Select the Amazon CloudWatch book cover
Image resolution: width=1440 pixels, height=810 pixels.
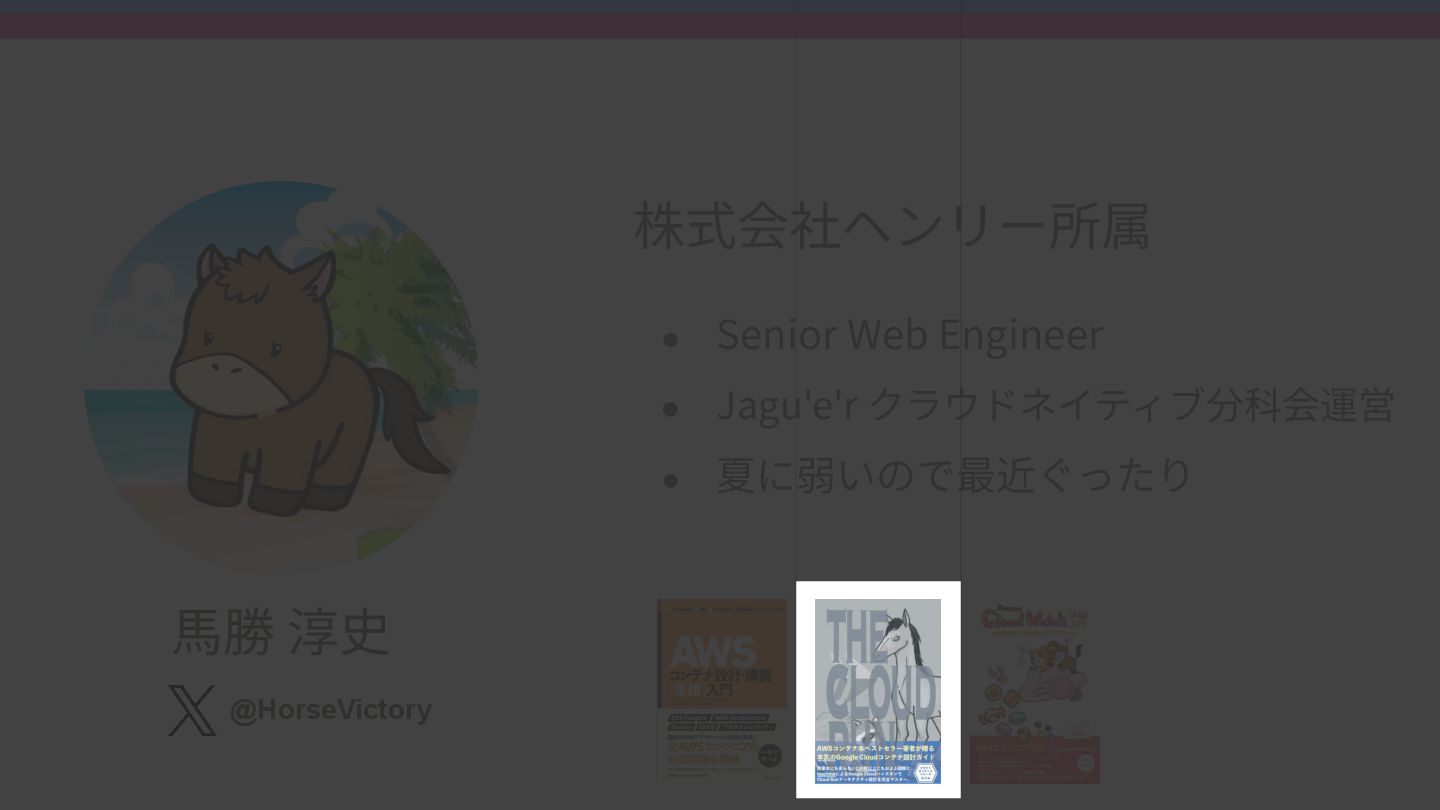(x=1035, y=692)
